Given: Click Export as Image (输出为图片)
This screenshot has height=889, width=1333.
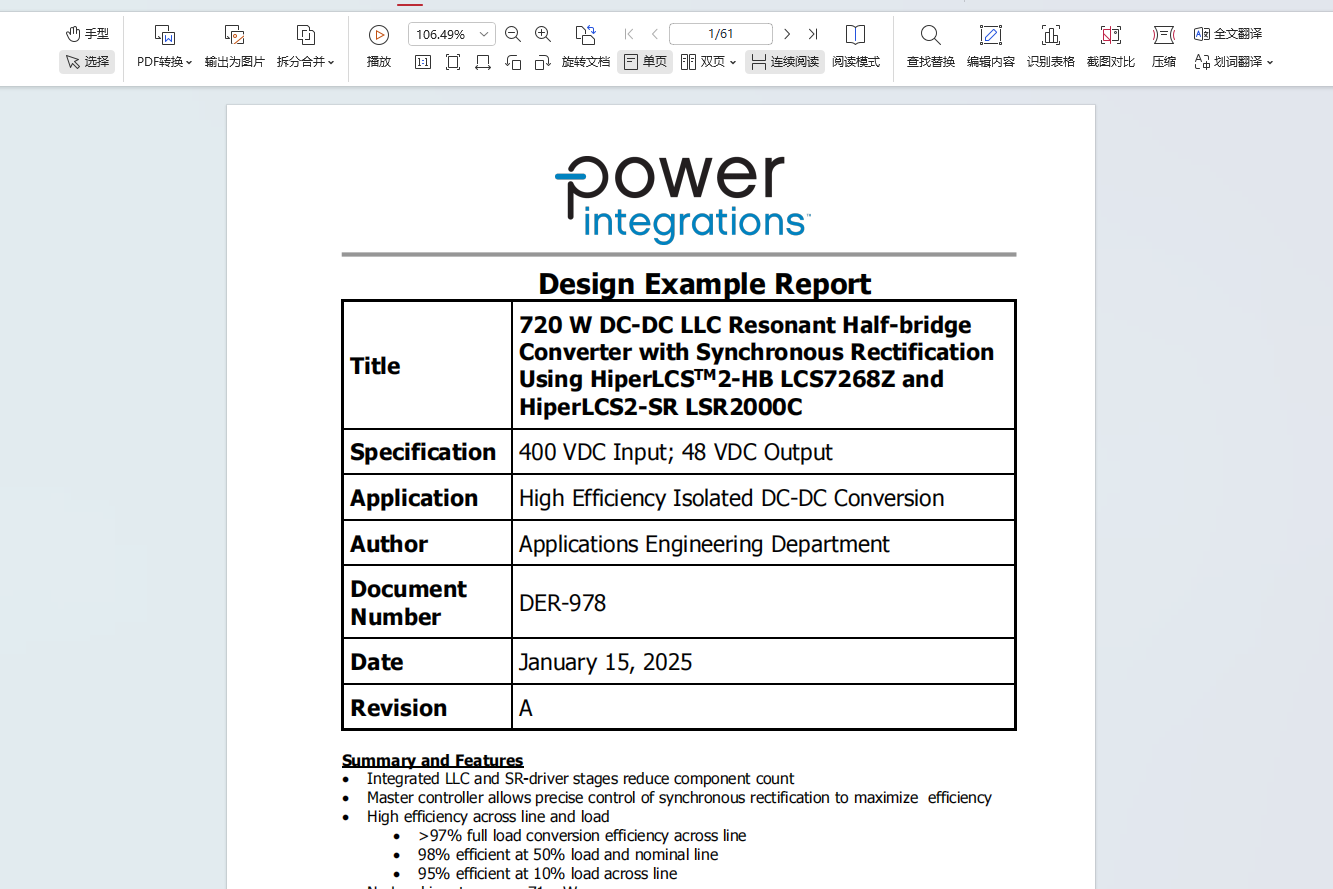Looking at the screenshot, I should (235, 48).
